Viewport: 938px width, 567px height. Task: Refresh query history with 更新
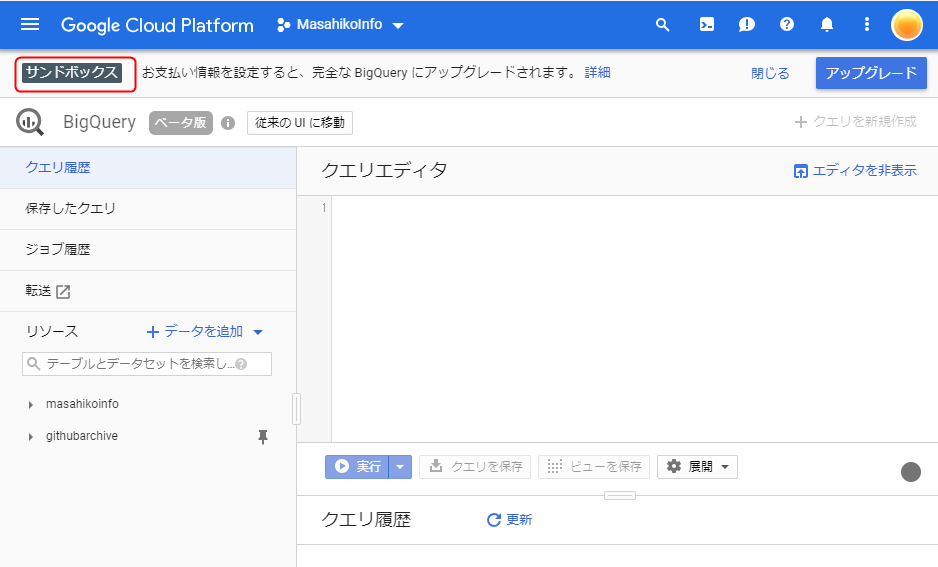510,520
